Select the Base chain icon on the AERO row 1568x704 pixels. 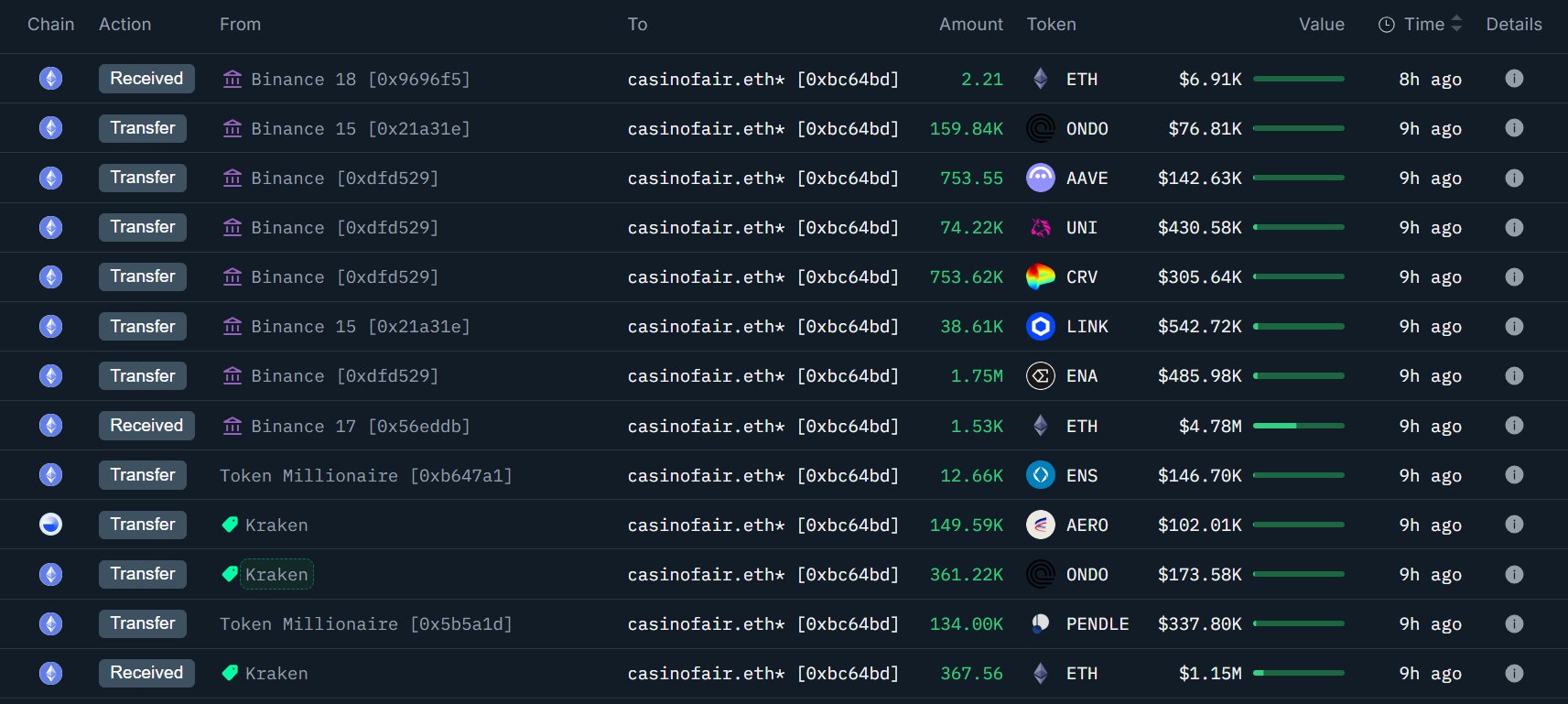coord(50,525)
